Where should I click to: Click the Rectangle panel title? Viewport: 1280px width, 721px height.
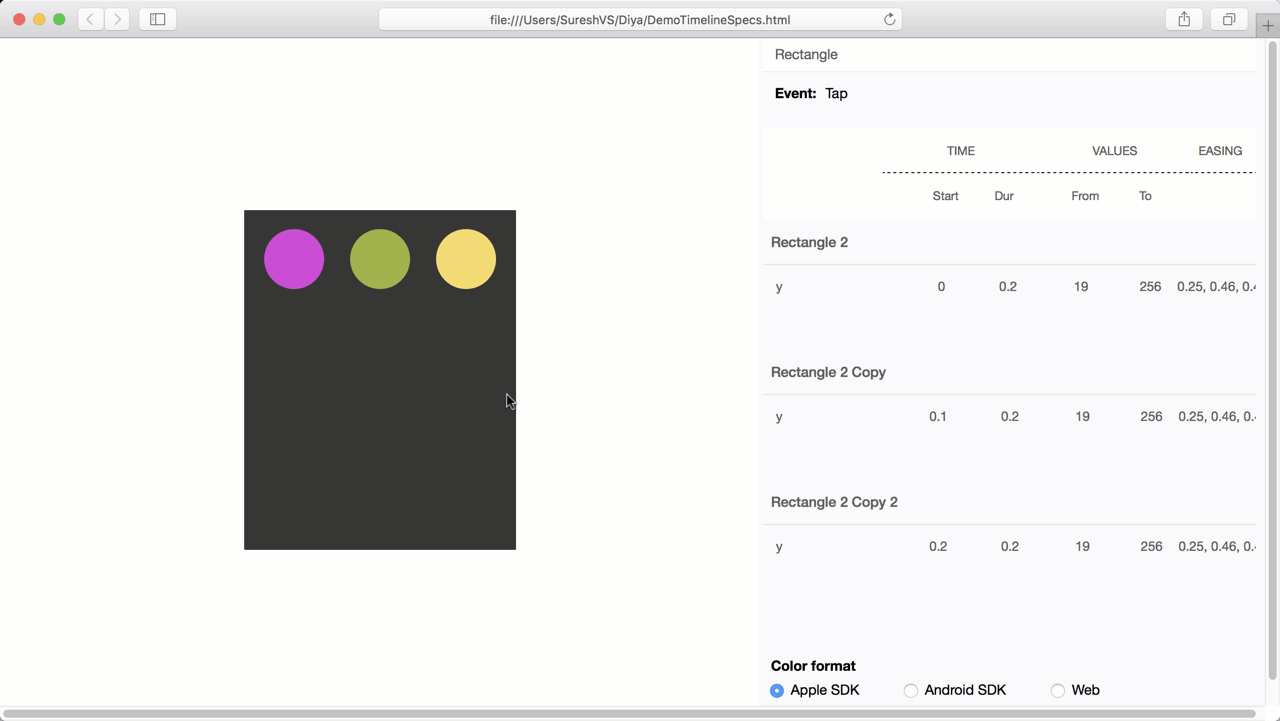point(806,54)
